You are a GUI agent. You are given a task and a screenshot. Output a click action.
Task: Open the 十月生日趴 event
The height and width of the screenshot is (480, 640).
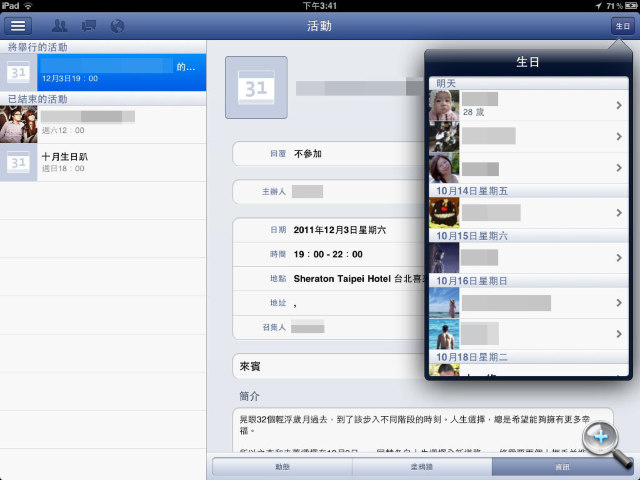tap(103, 162)
